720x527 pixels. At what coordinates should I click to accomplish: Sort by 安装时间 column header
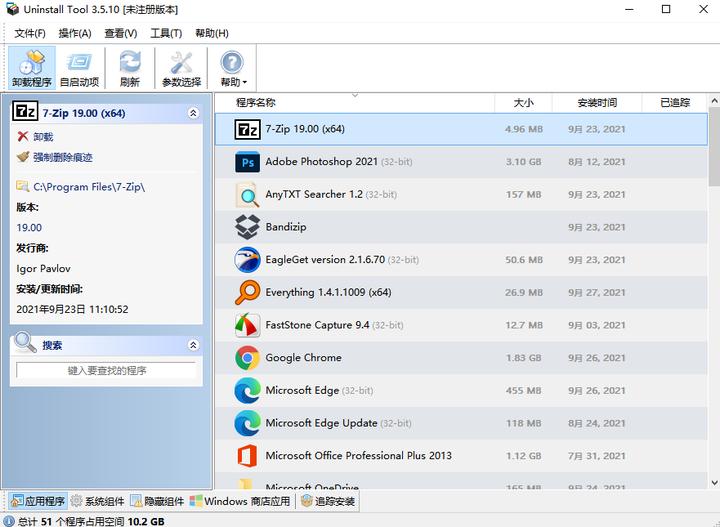tap(596, 102)
